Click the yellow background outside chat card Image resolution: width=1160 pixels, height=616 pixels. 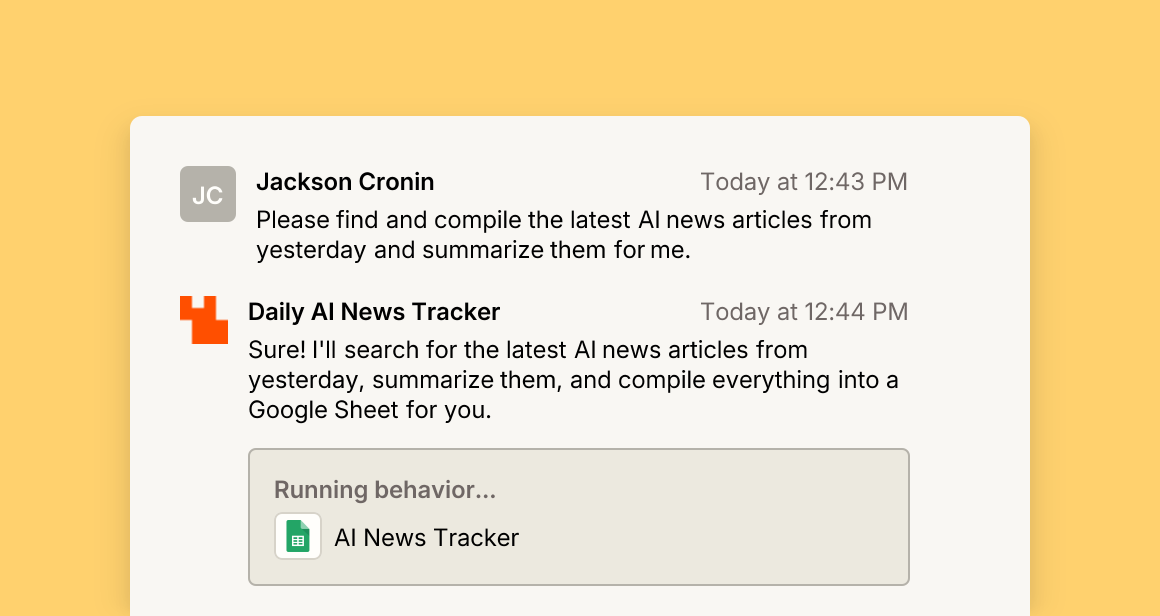click(x=580, y=59)
